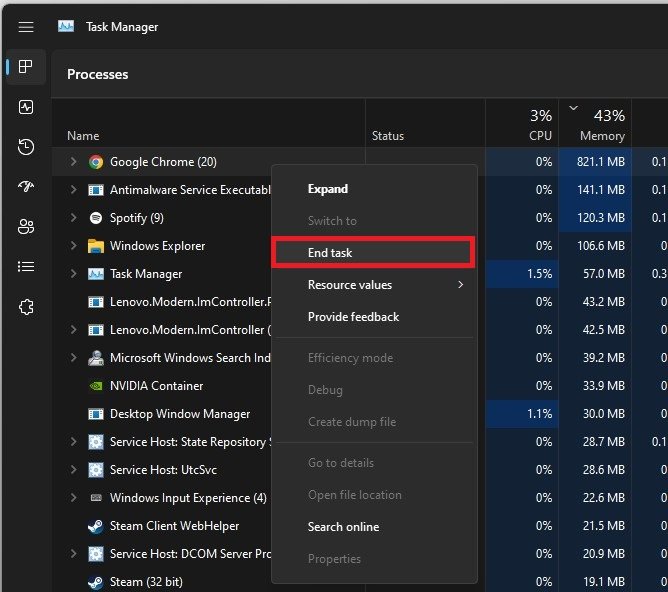
Task: Open the Processes sidebar tab icon
Action: pos(26,66)
